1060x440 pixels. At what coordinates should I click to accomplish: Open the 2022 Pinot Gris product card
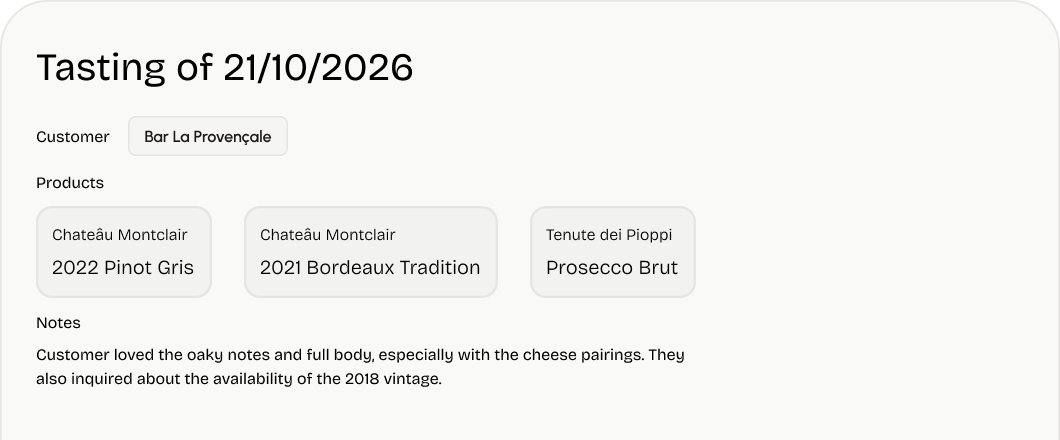(124, 252)
